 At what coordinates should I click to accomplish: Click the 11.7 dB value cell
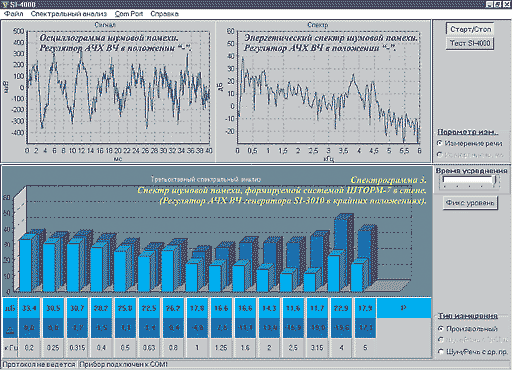(317, 308)
